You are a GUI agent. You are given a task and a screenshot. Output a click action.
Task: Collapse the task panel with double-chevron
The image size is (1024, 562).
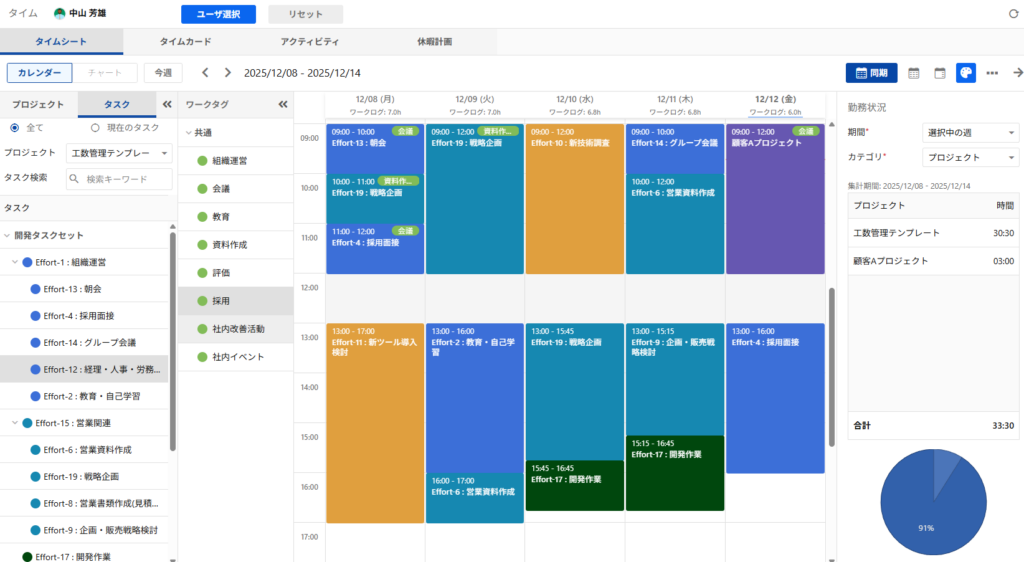tap(165, 104)
